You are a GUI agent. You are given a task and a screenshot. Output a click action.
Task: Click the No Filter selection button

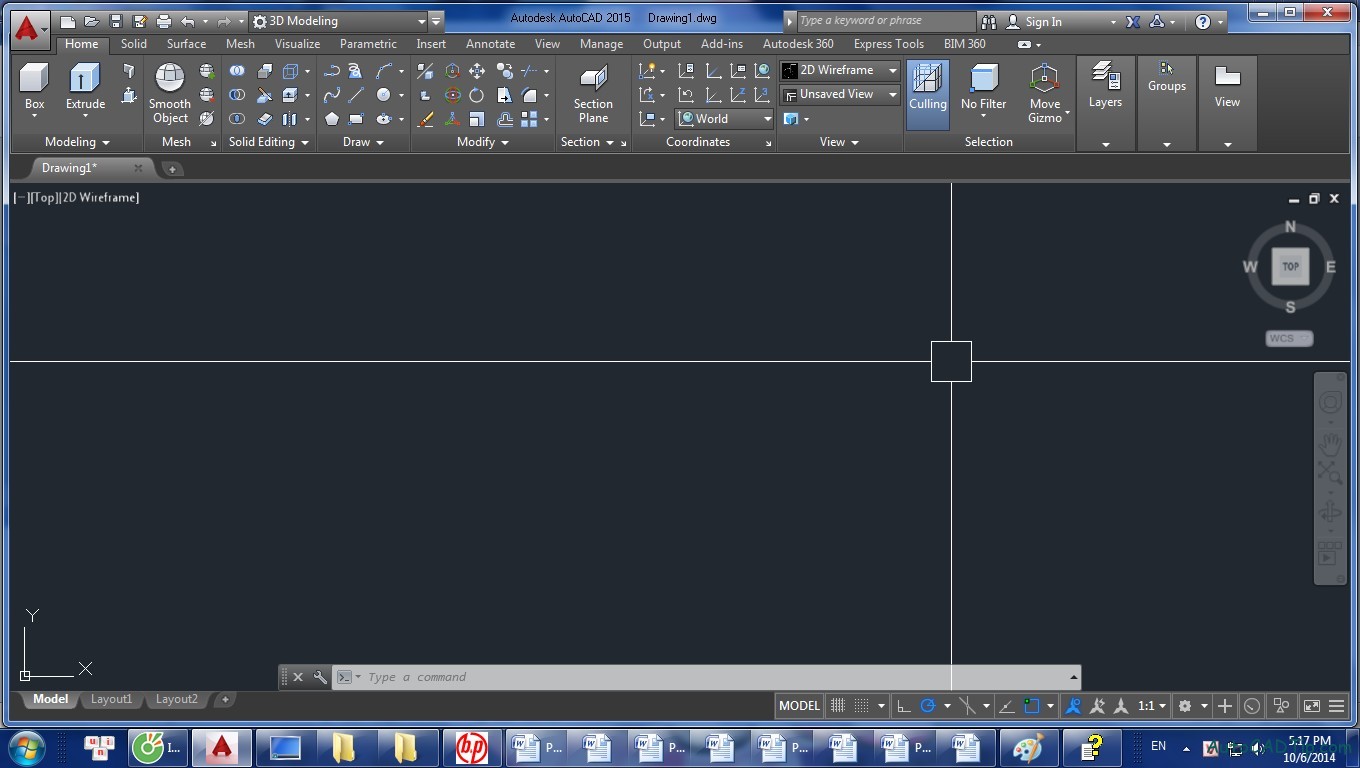click(x=984, y=88)
